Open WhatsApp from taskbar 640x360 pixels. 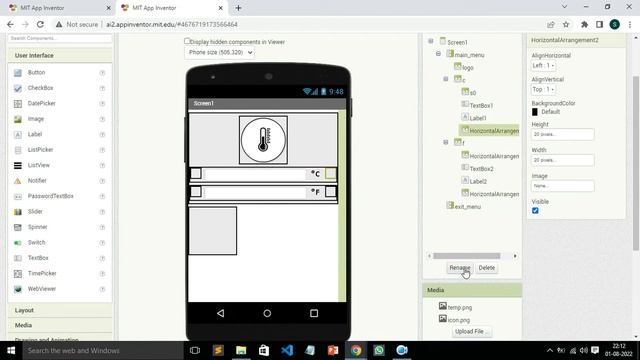[379, 350]
